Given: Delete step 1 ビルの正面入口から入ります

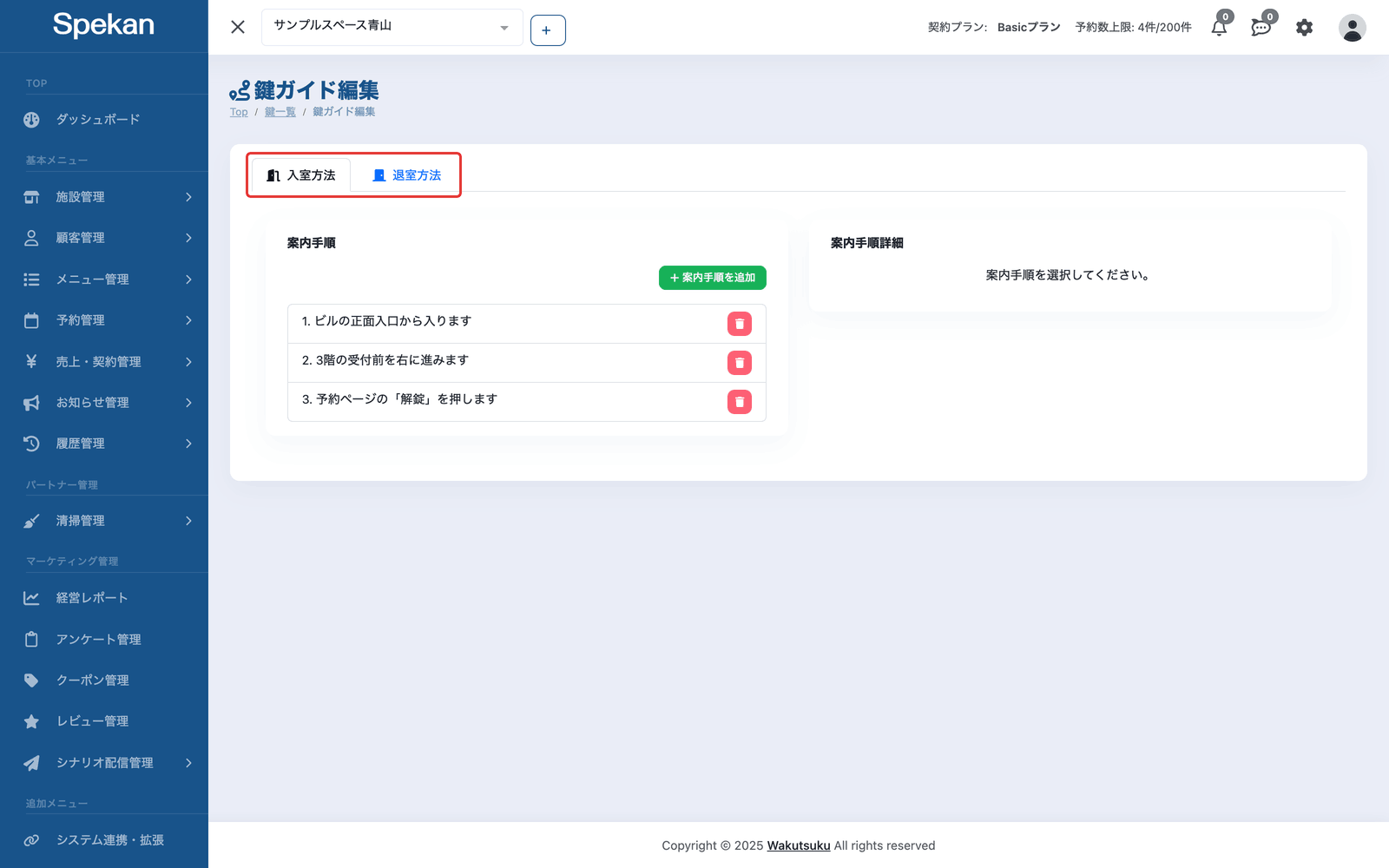Looking at the screenshot, I should point(740,324).
